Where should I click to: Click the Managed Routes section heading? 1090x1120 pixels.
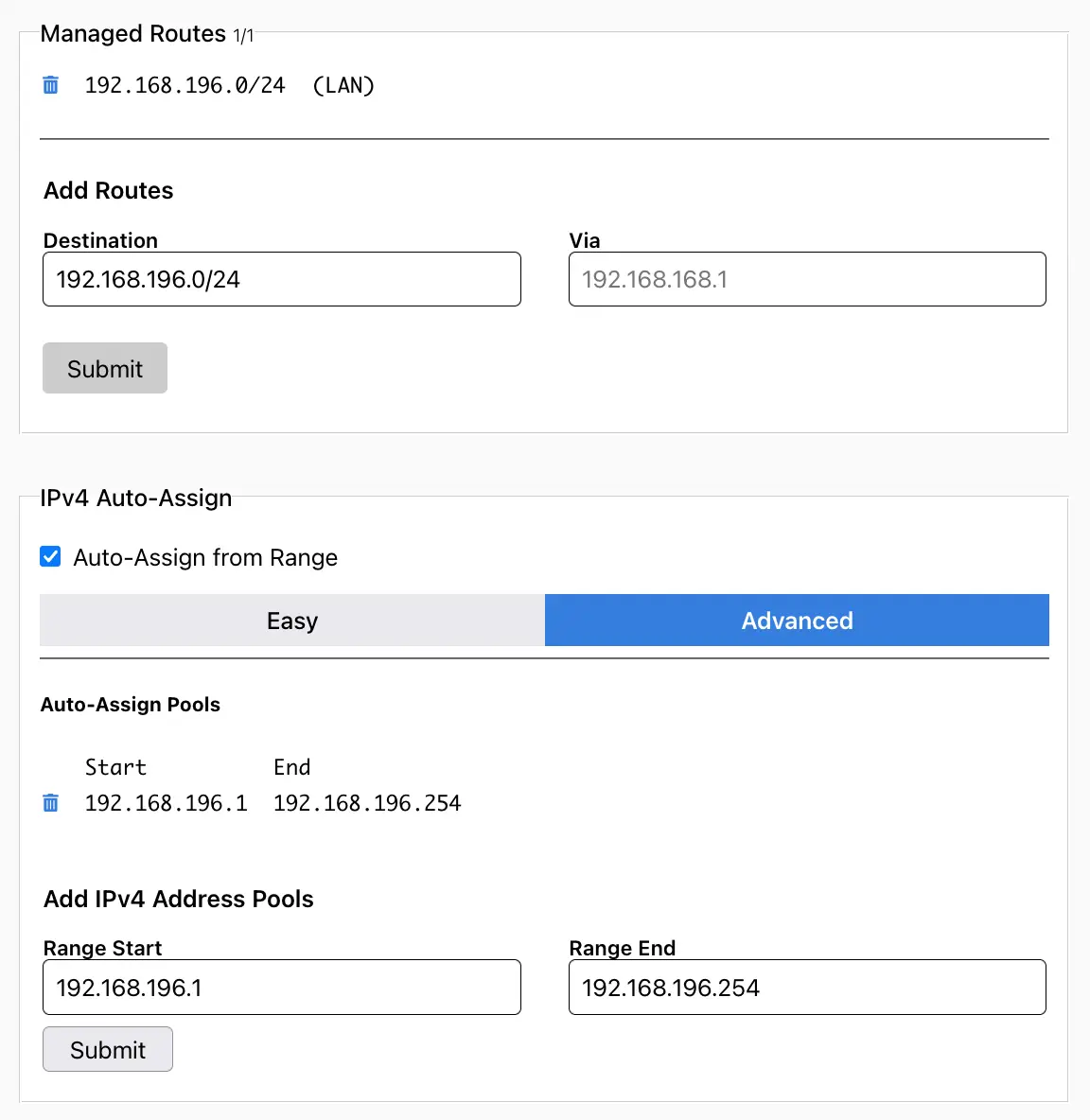[133, 34]
